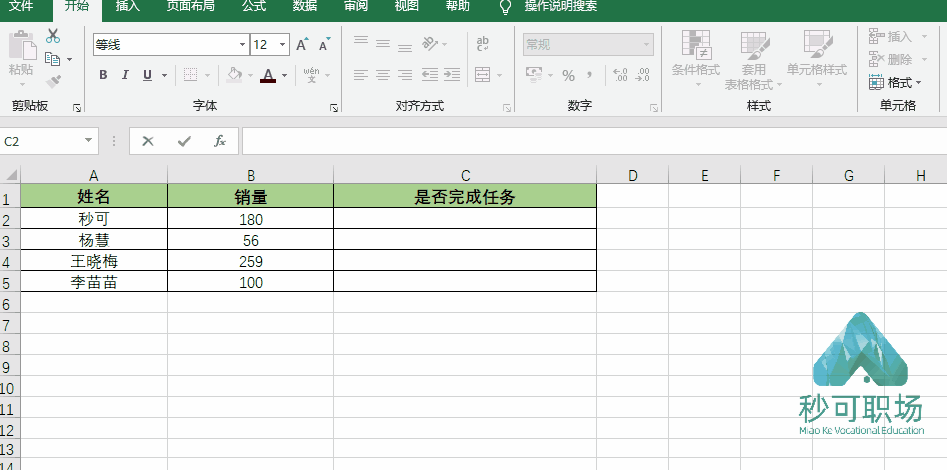Apply percent style
The width and height of the screenshot is (947, 470).
click(x=568, y=76)
